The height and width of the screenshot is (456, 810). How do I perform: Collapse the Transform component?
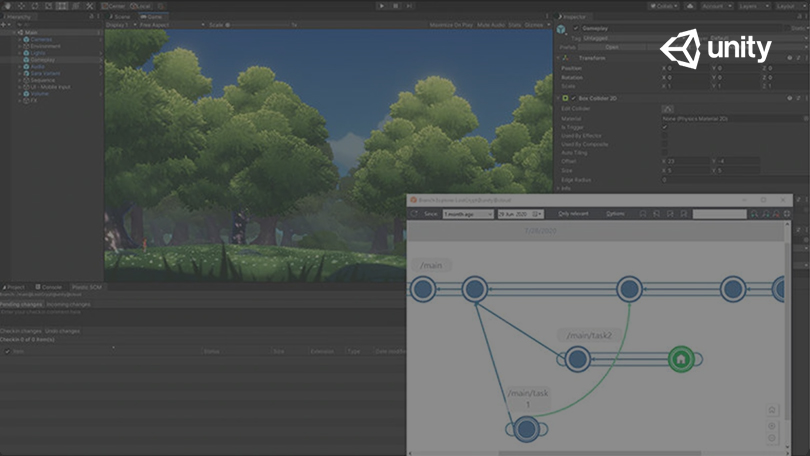coord(559,58)
